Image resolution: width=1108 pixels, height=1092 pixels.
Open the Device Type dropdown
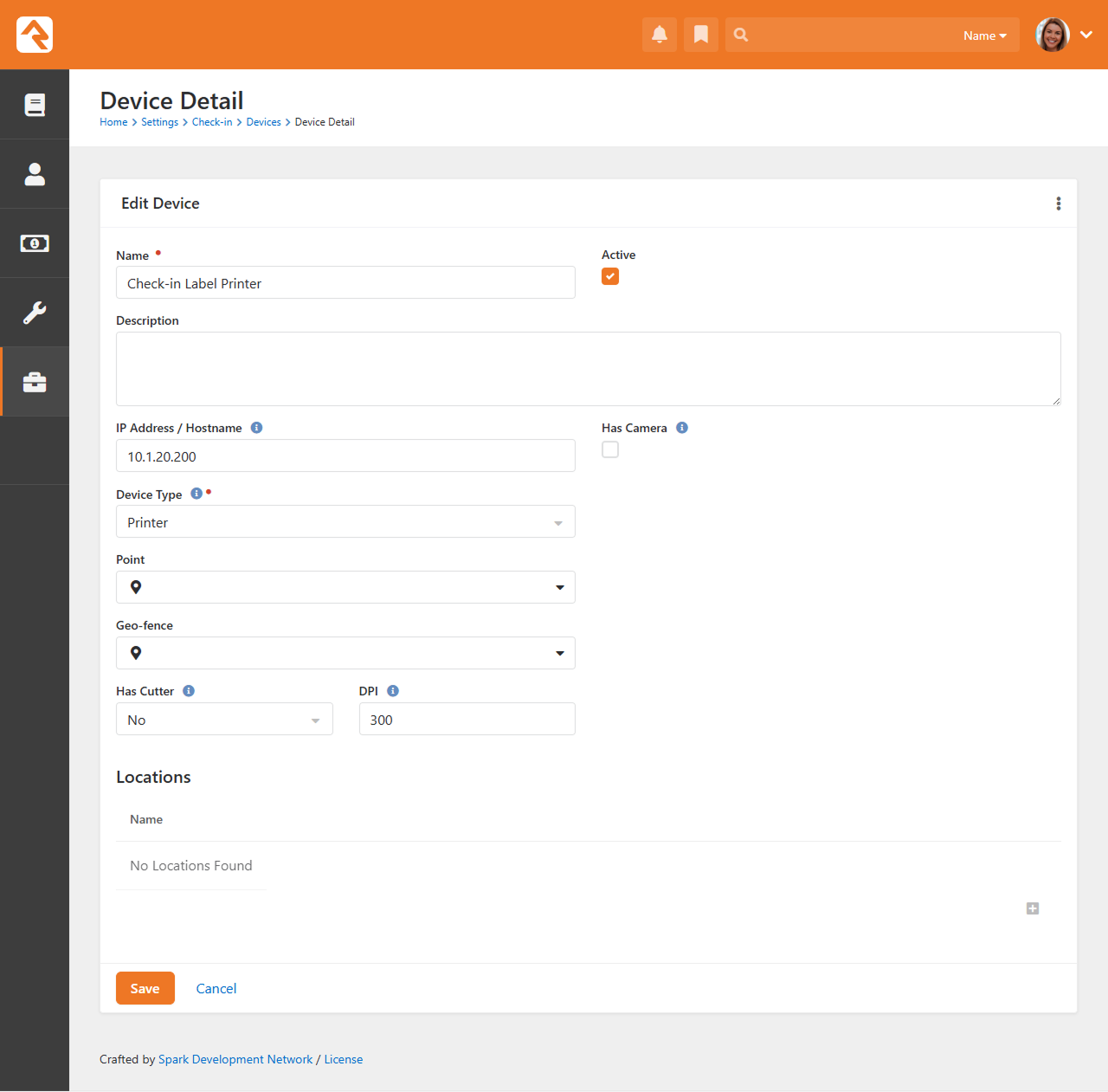(345, 521)
